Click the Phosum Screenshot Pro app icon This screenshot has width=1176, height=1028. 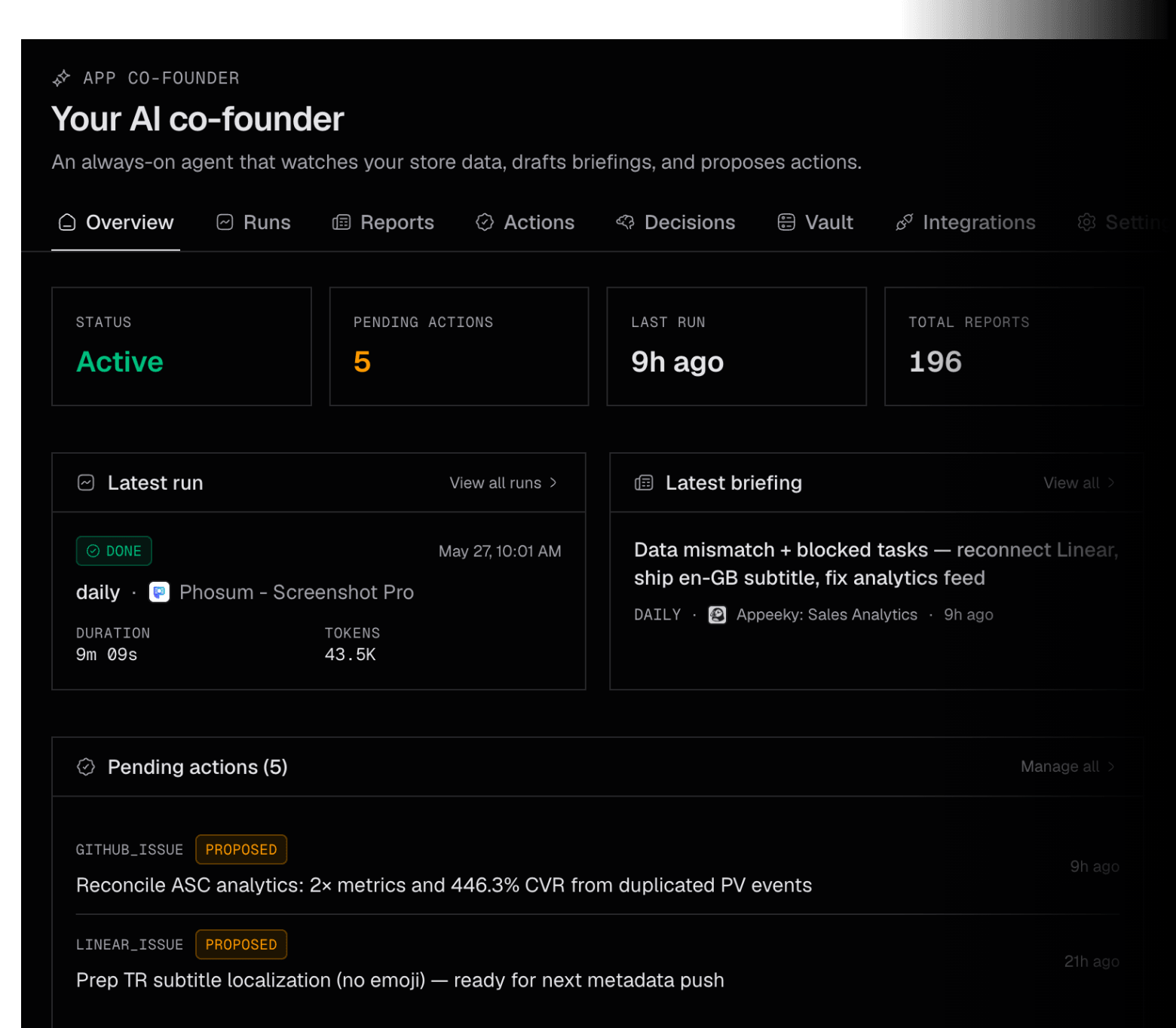(x=159, y=592)
